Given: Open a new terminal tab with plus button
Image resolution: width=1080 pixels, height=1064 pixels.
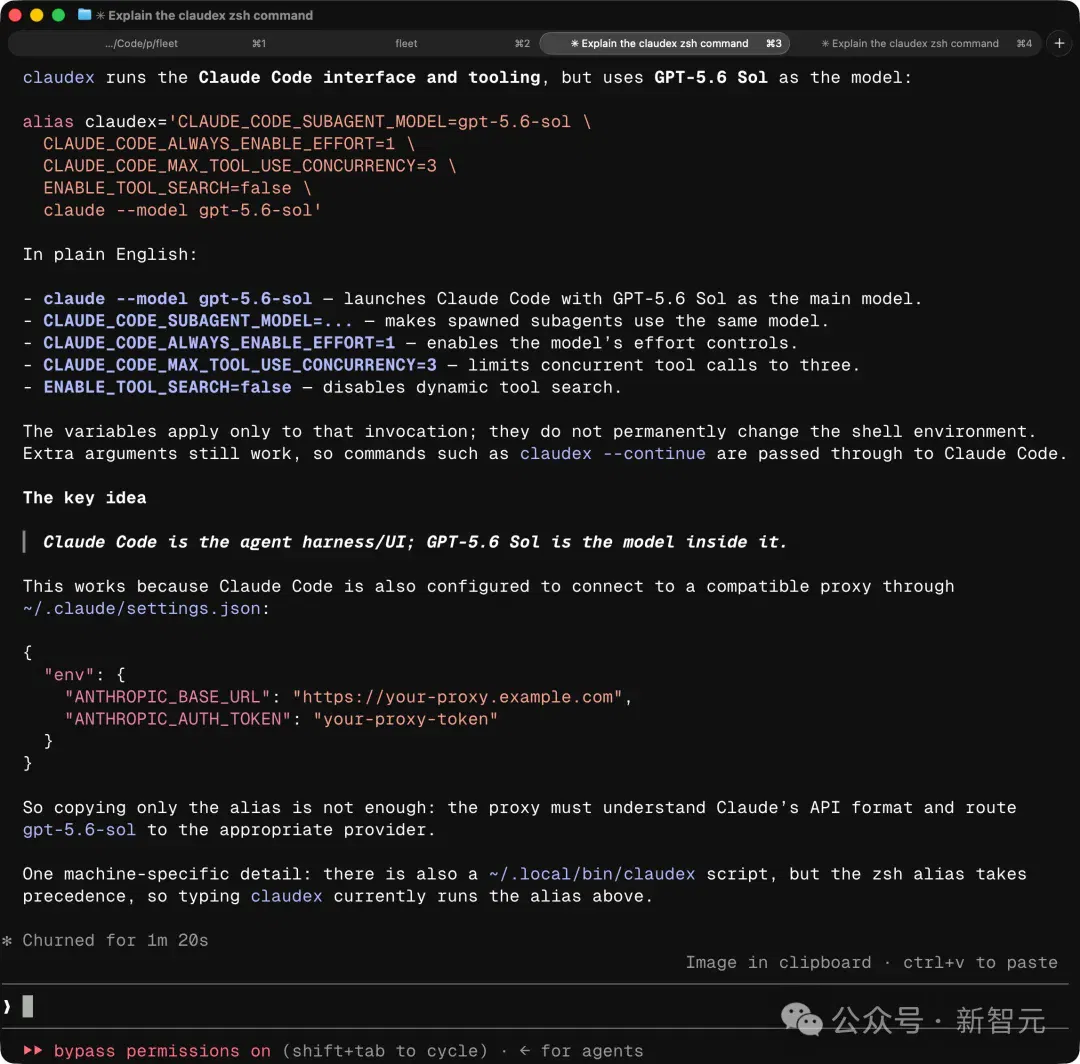Looking at the screenshot, I should (x=1059, y=43).
